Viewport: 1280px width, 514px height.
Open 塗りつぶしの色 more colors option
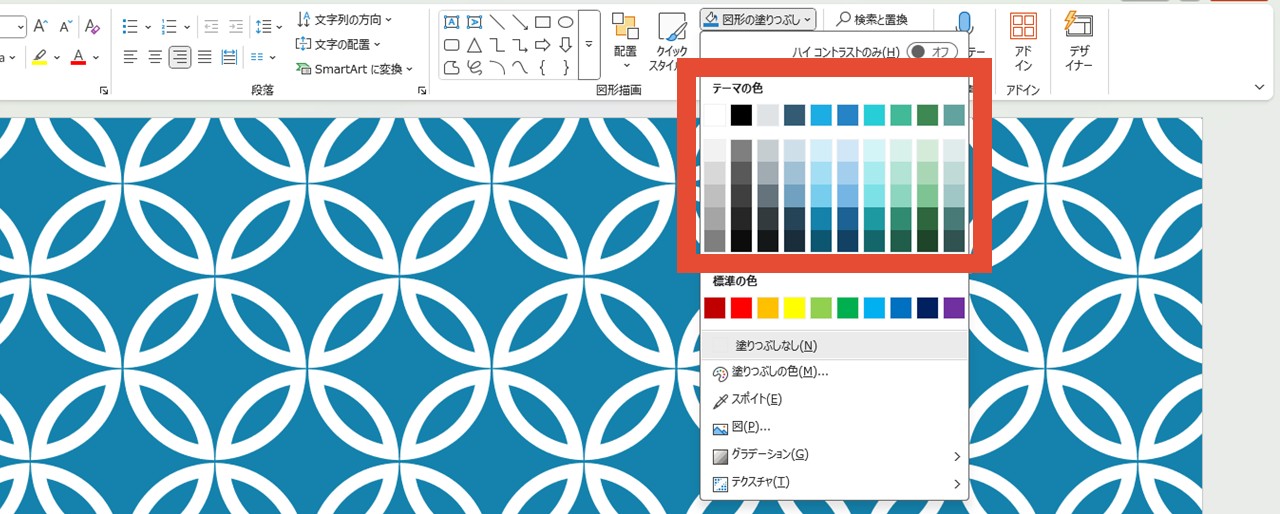779,372
